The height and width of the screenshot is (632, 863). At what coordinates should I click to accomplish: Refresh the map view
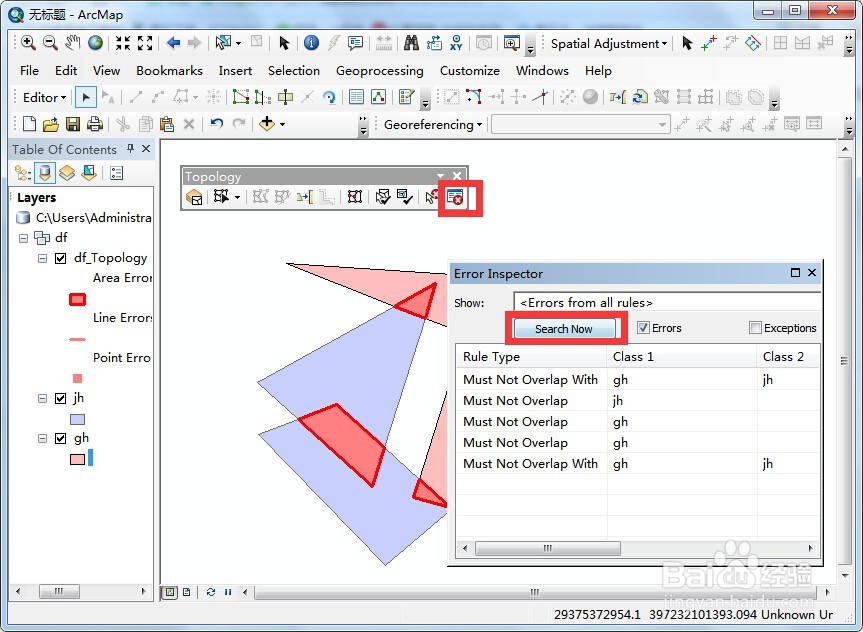210,592
